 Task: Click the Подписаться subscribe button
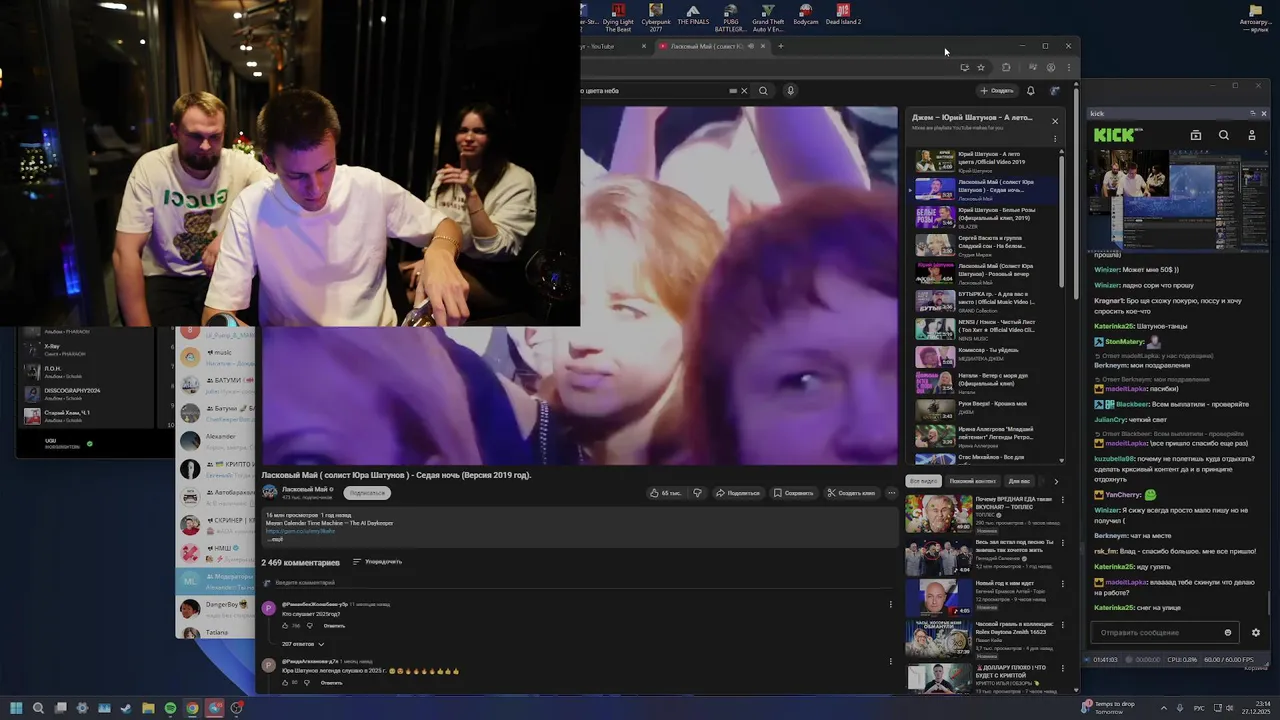[367, 493]
